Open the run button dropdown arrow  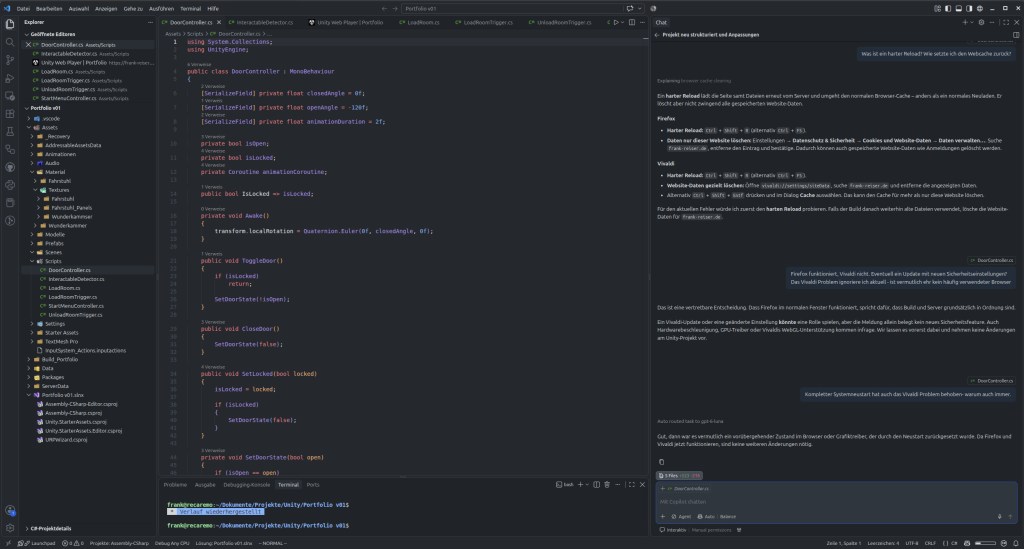click(x=622, y=22)
